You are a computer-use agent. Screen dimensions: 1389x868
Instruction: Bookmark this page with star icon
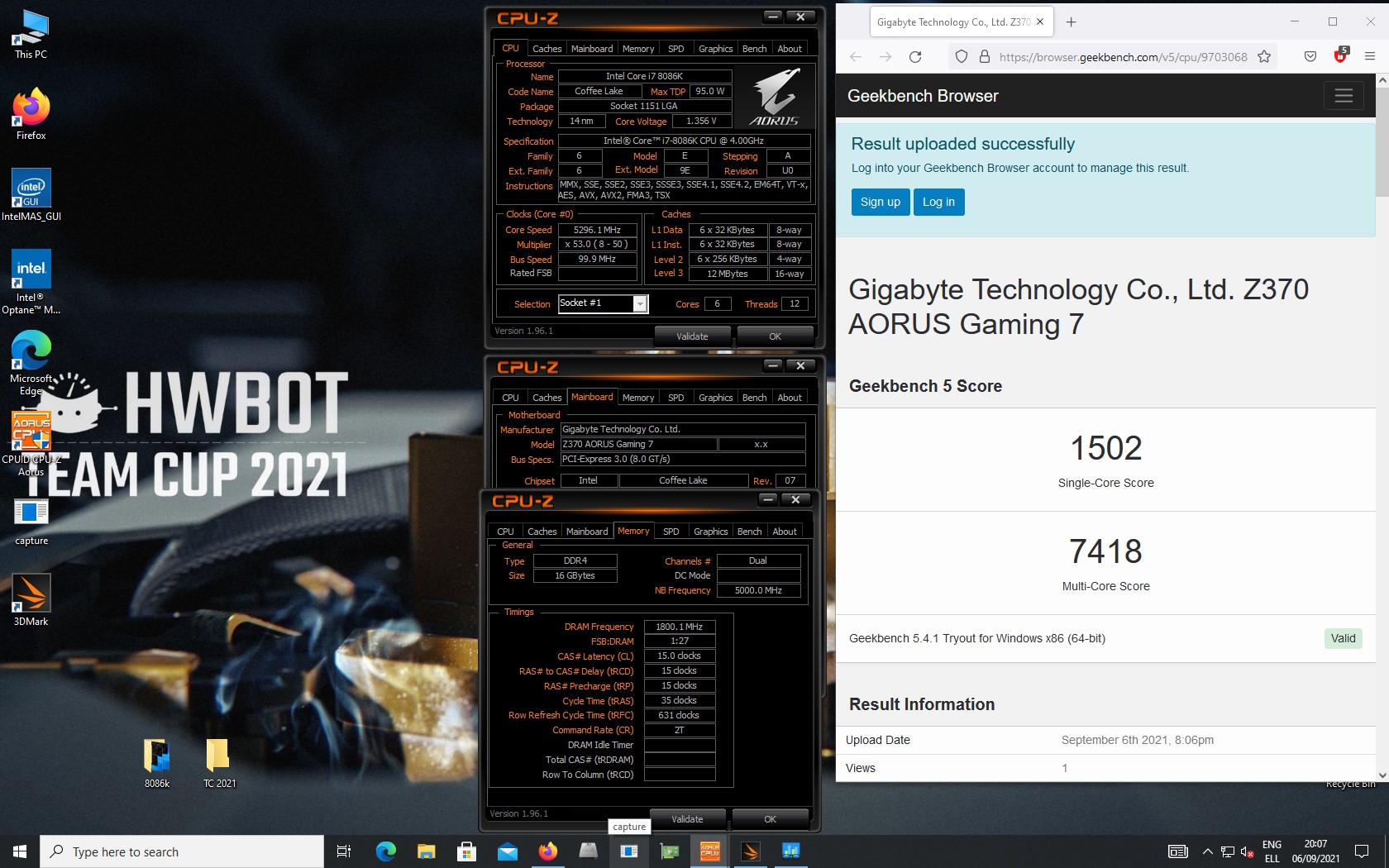click(1264, 57)
